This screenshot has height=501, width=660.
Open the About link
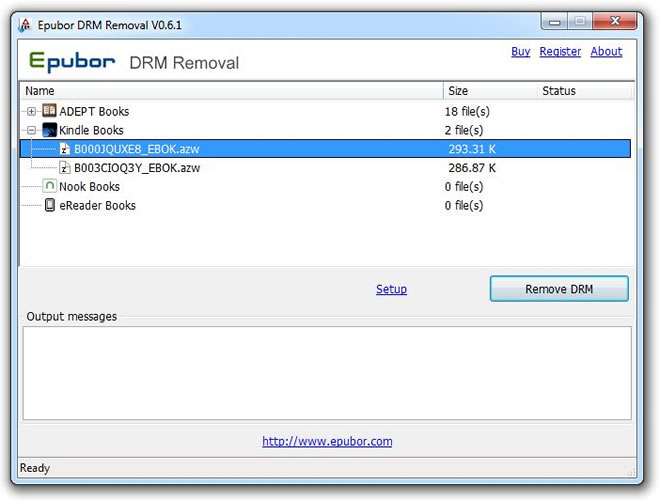point(606,51)
